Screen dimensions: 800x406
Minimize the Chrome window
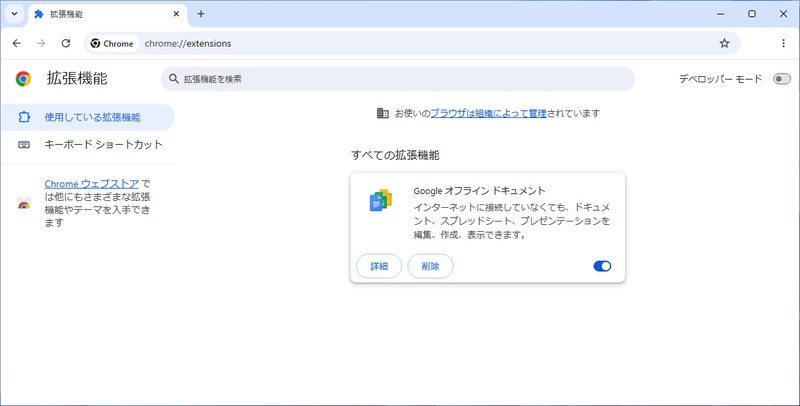720,14
